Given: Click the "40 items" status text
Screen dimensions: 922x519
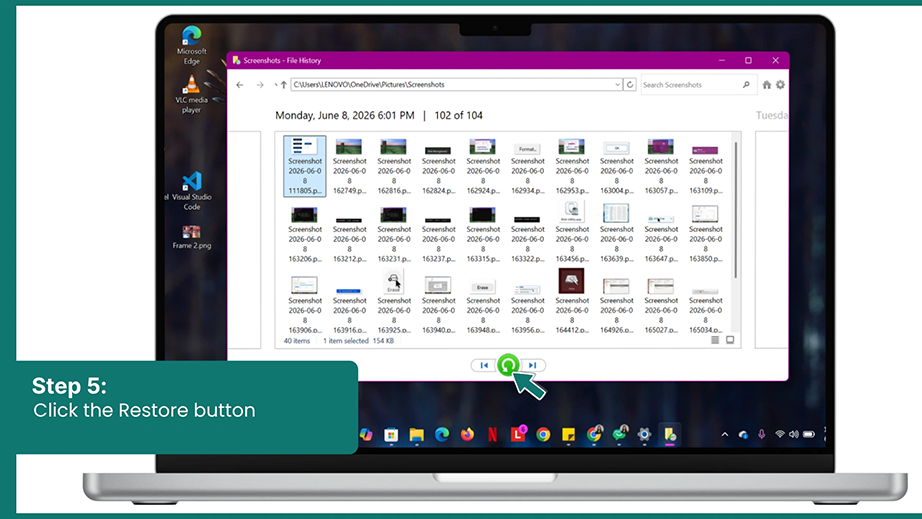Looking at the screenshot, I should point(296,341).
